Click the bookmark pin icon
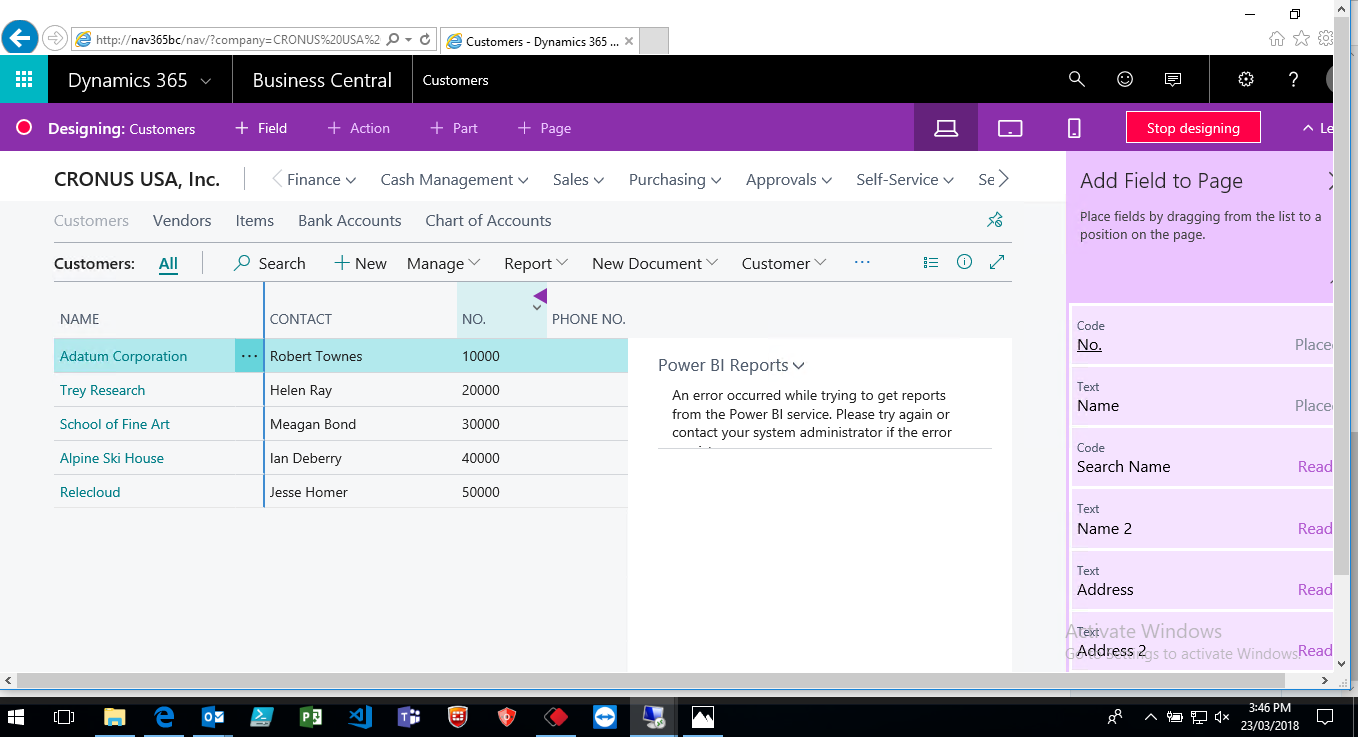 tap(994, 220)
